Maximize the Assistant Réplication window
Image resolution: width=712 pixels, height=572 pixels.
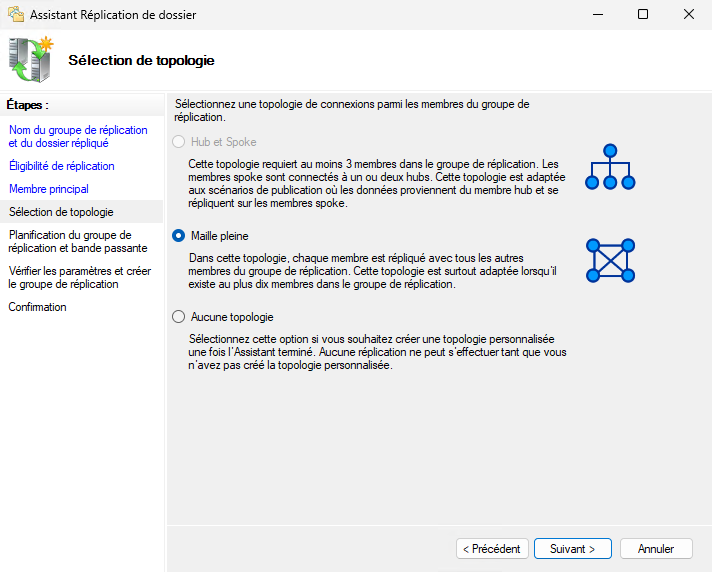point(643,15)
